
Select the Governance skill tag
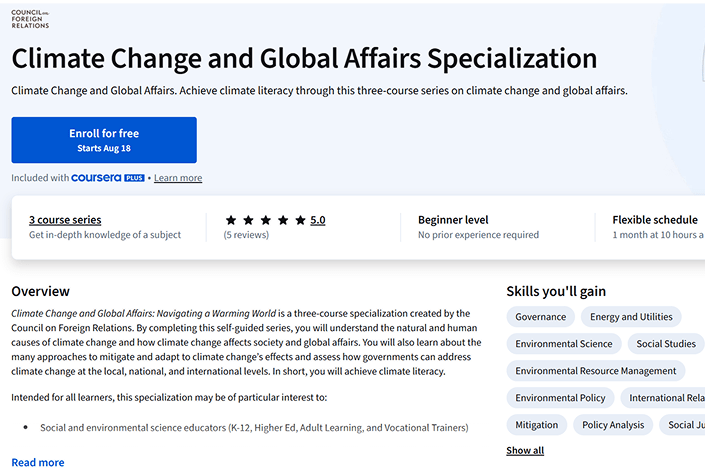pos(540,317)
